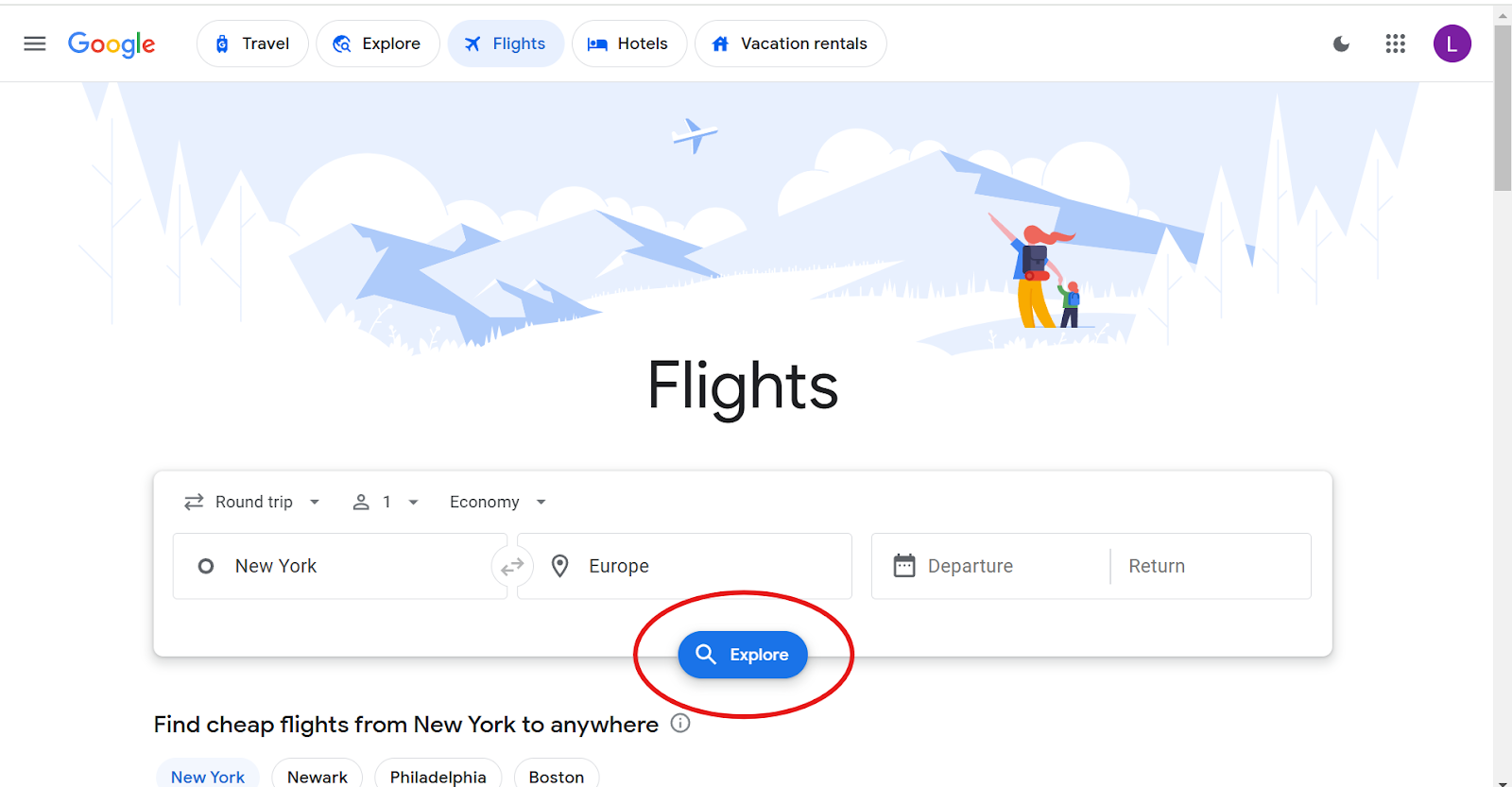Expand the passenger count dropdown
Viewport: 1512px width, 787px height.
click(386, 502)
